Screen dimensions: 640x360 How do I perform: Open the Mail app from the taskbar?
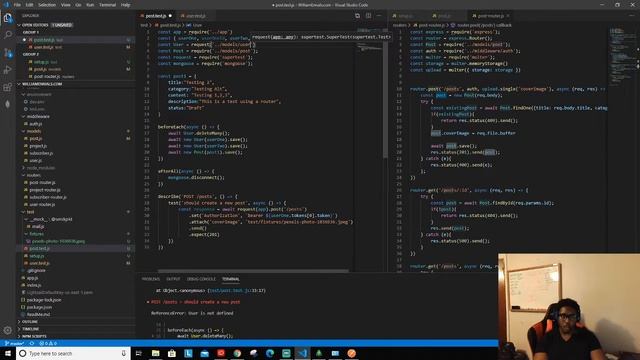click(204, 353)
